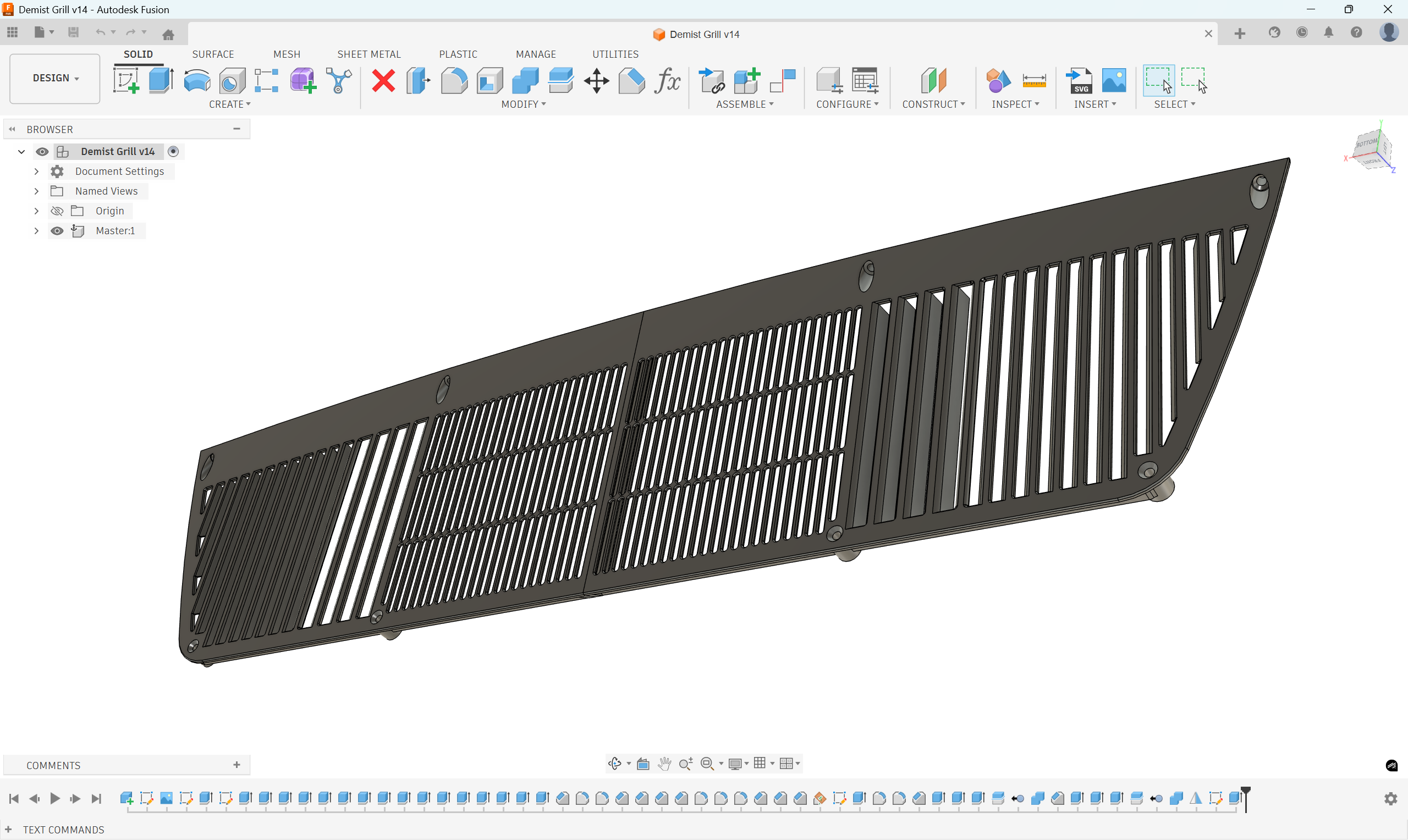Image resolution: width=1408 pixels, height=840 pixels.
Task: Open the CONSTRUCT dropdown menu
Action: point(933,104)
